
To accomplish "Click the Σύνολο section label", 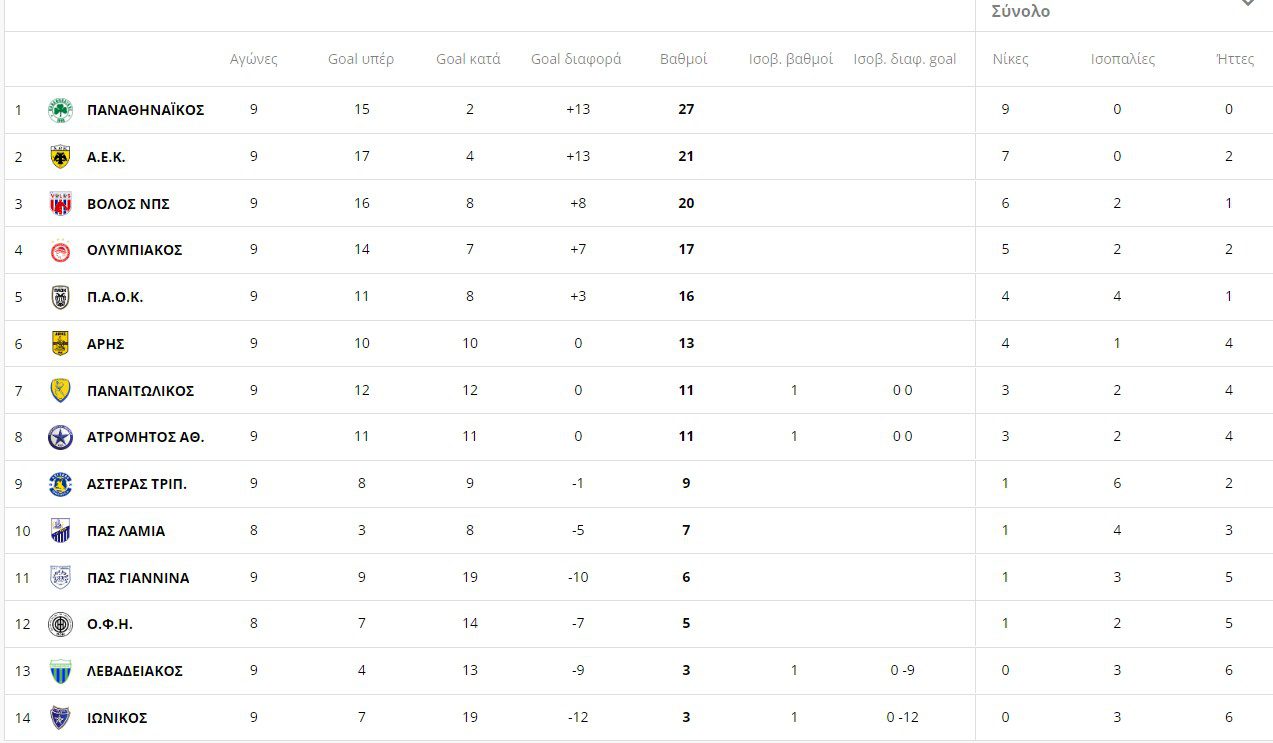I will [1021, 12].
